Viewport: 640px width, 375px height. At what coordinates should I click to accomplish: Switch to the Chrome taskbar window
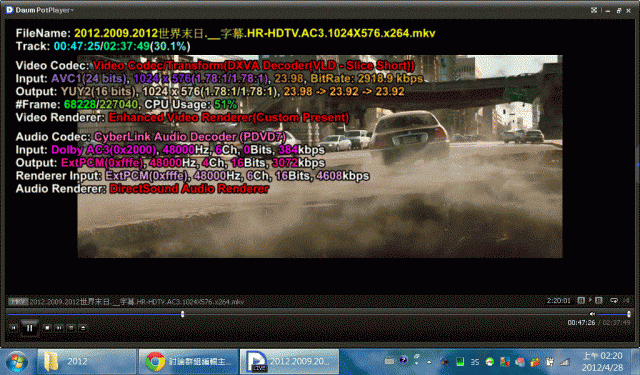click(x=188, y=361)
